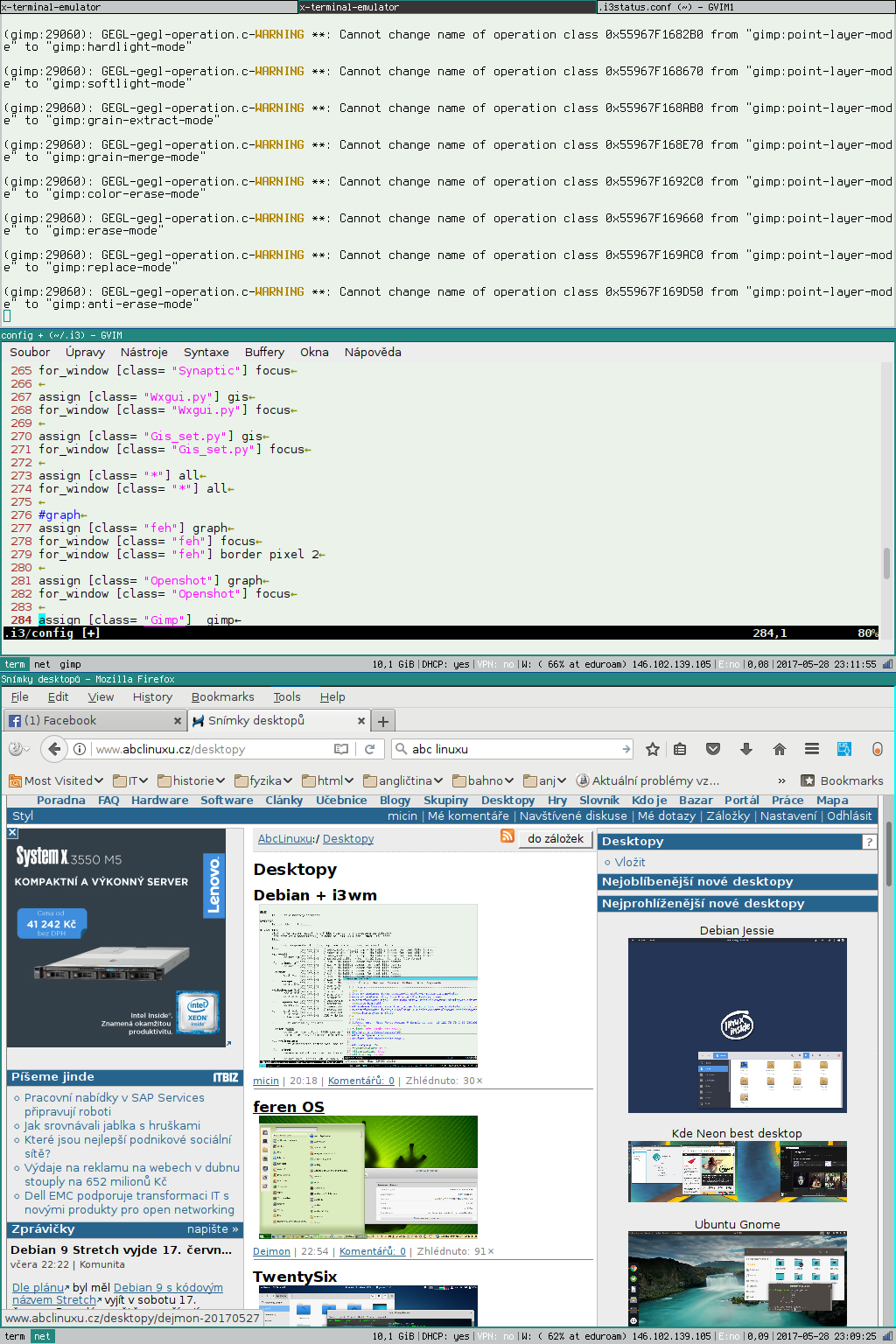
Task: Go to Firefox home page icon
Action: click(780, 749)
